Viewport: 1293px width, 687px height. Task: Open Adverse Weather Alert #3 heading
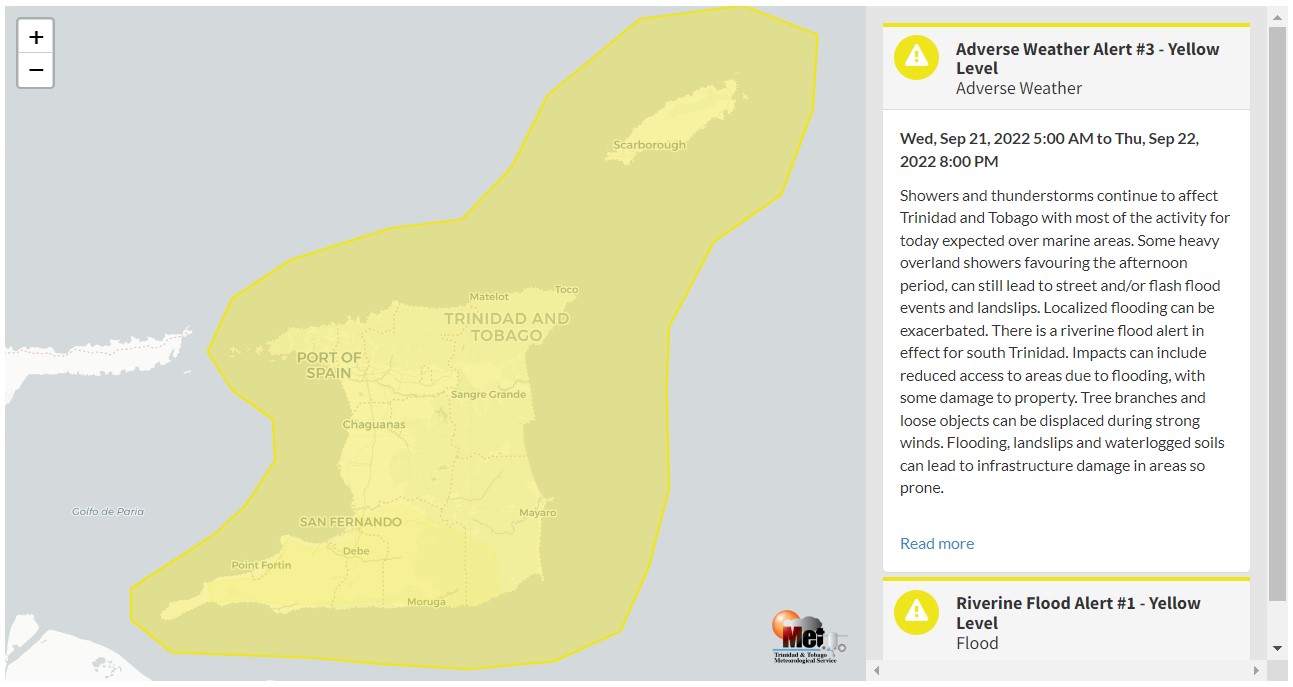1088,59
